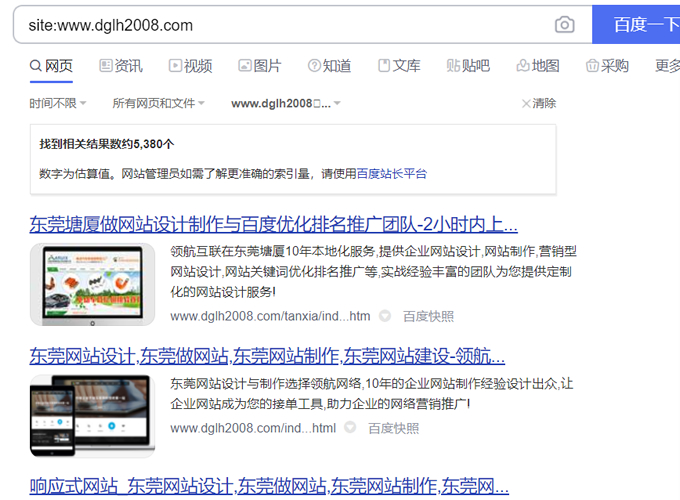
Task: Switch to the 地图 tab
Action: click(x=538, y=66)
